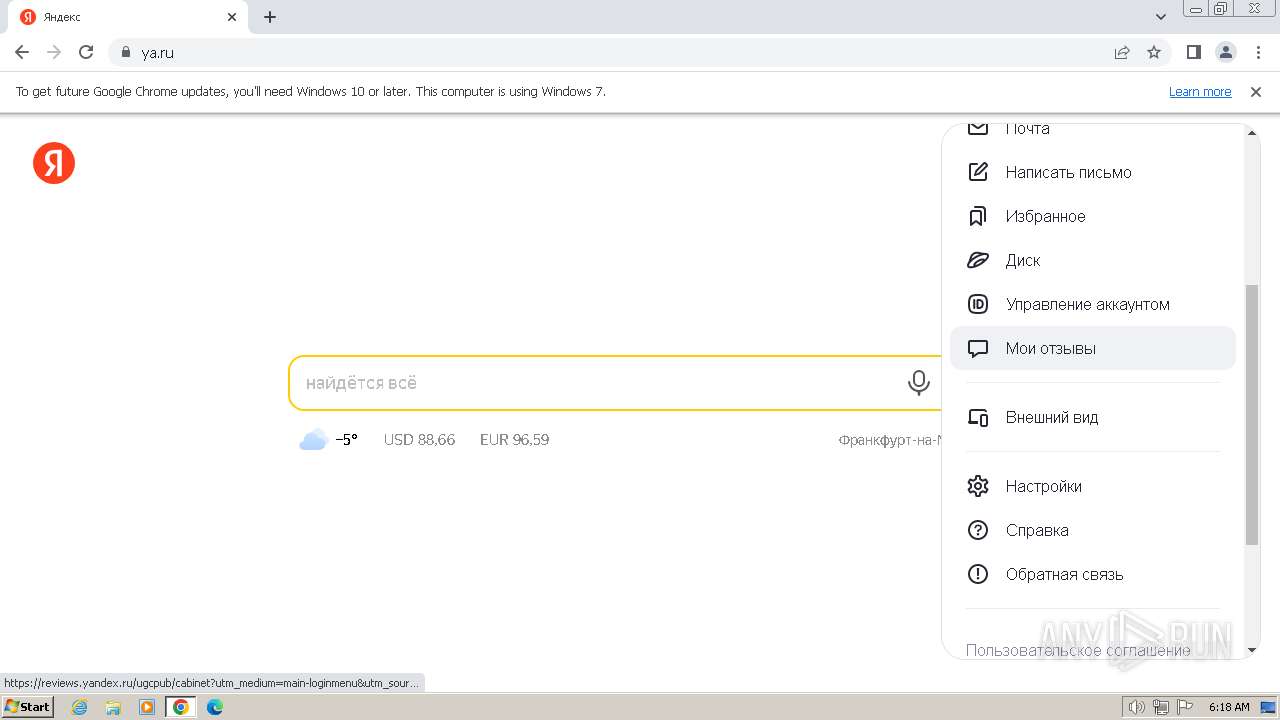
Task: Click the volume speaker tray icon
Action: click(1137, 707)
